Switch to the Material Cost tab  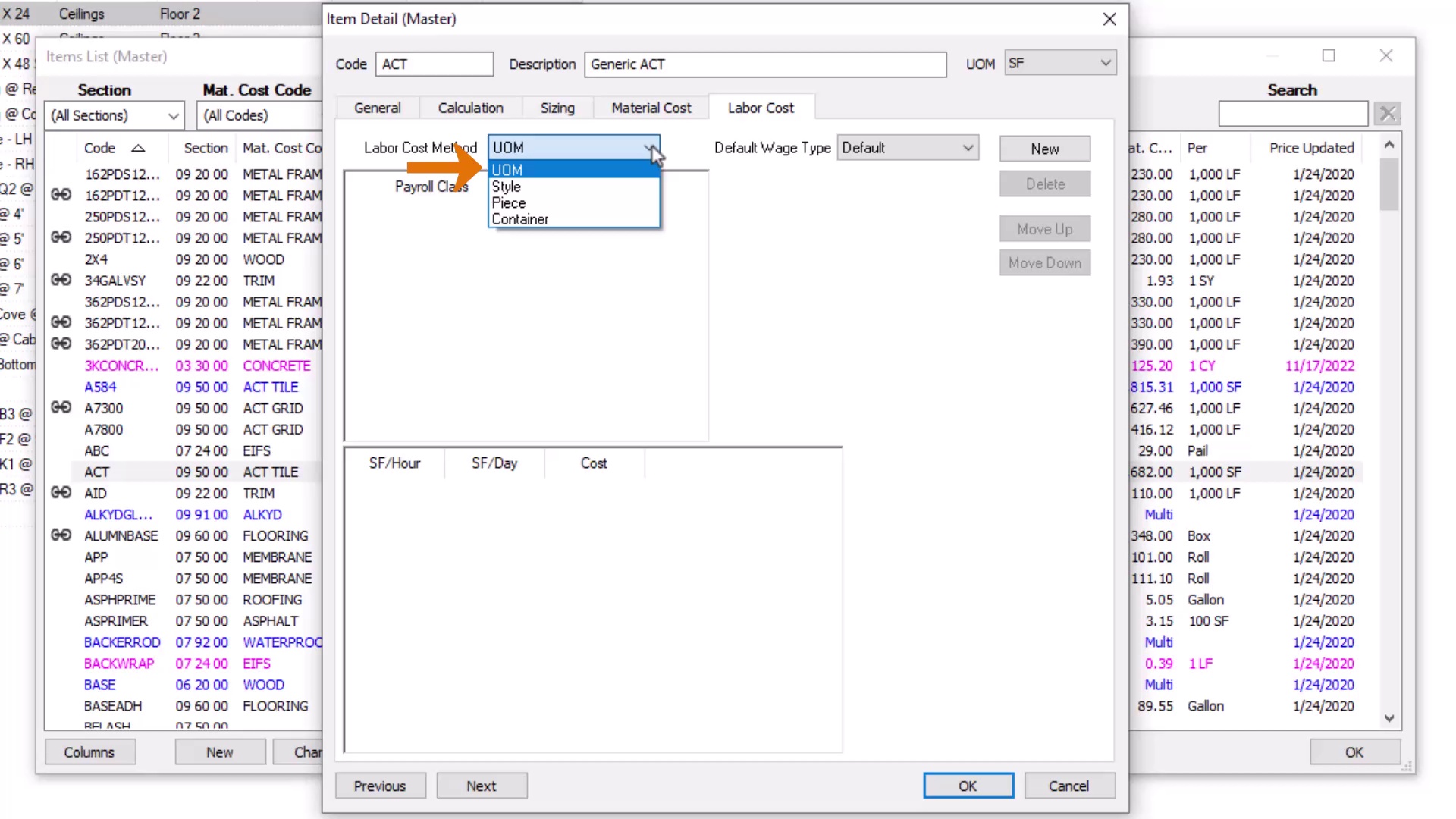coord(651,108)
